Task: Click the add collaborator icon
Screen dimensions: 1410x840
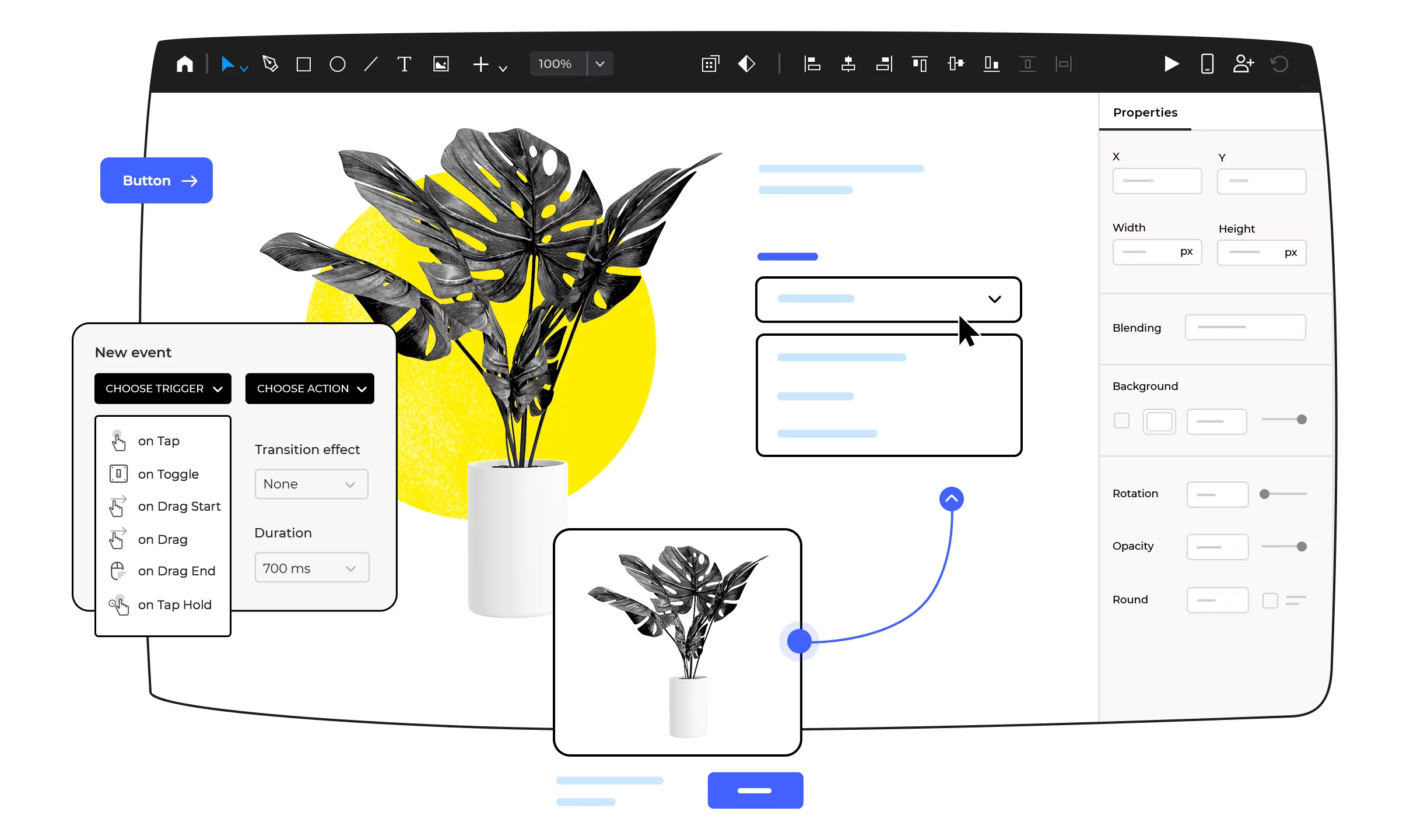Action: point(1243,64)
